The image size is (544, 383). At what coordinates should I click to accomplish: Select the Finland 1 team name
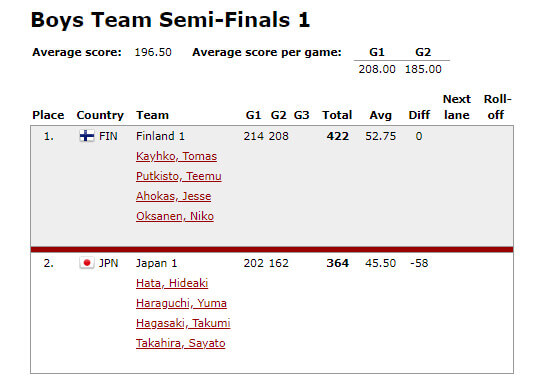tap(160, 136)
